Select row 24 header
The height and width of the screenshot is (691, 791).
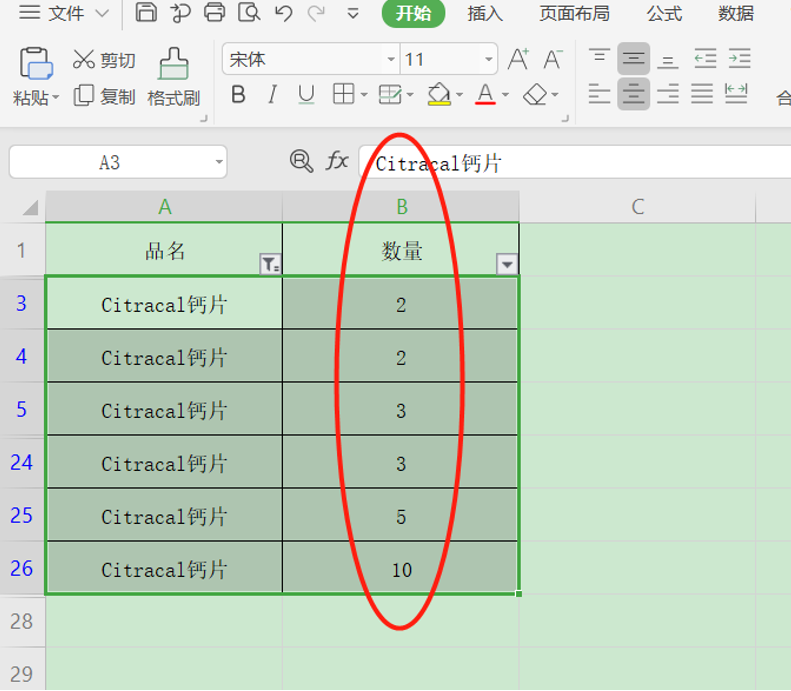tap(22, 463)
